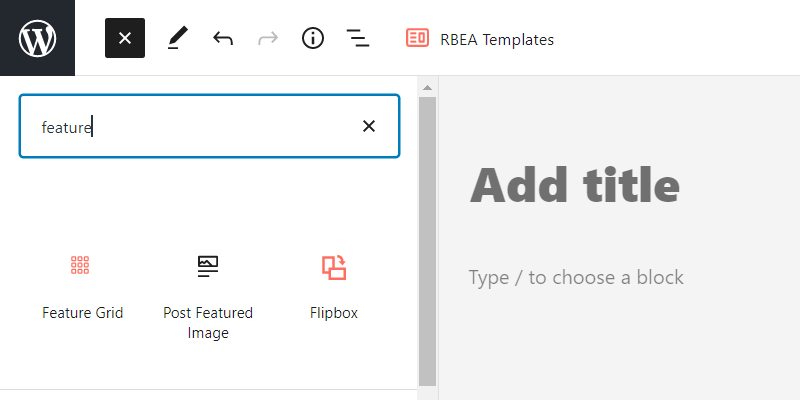This screenshot has height=400, width=800.
Task: Click the inserter panel scrollbar thumb
Action: pos(427,240)
